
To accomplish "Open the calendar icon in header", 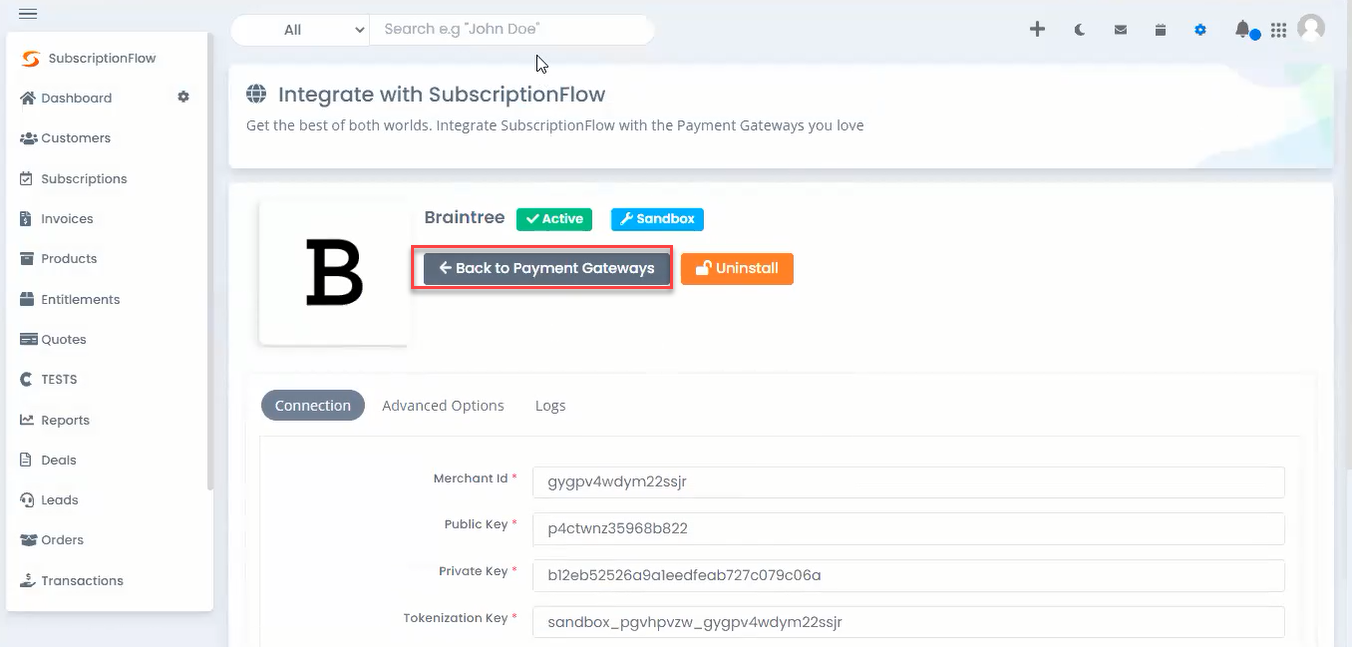I will [x=1160, y=30].
